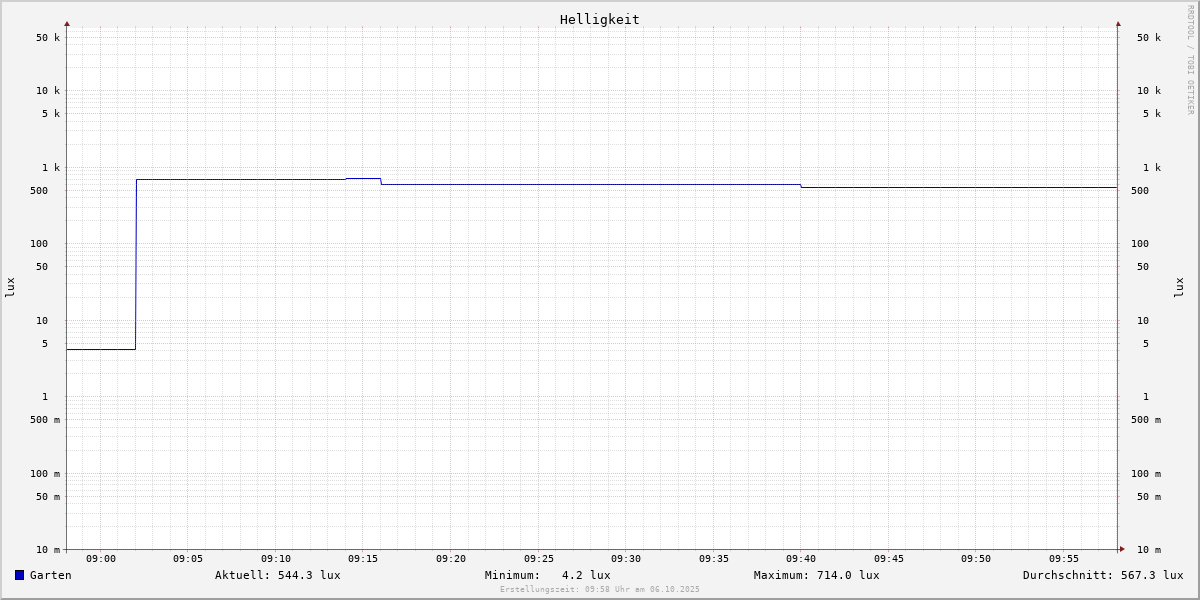Click the 09:05 time axis label
Screen dimensions: 1200x600
[x=188, y=559]
